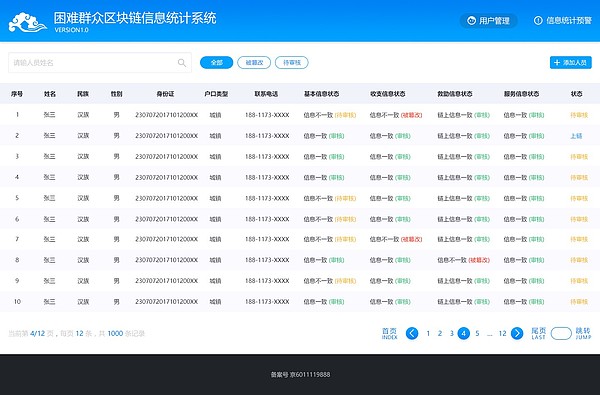
Task: Click the cloud logo in the header
Action: [x=28, y=22]
